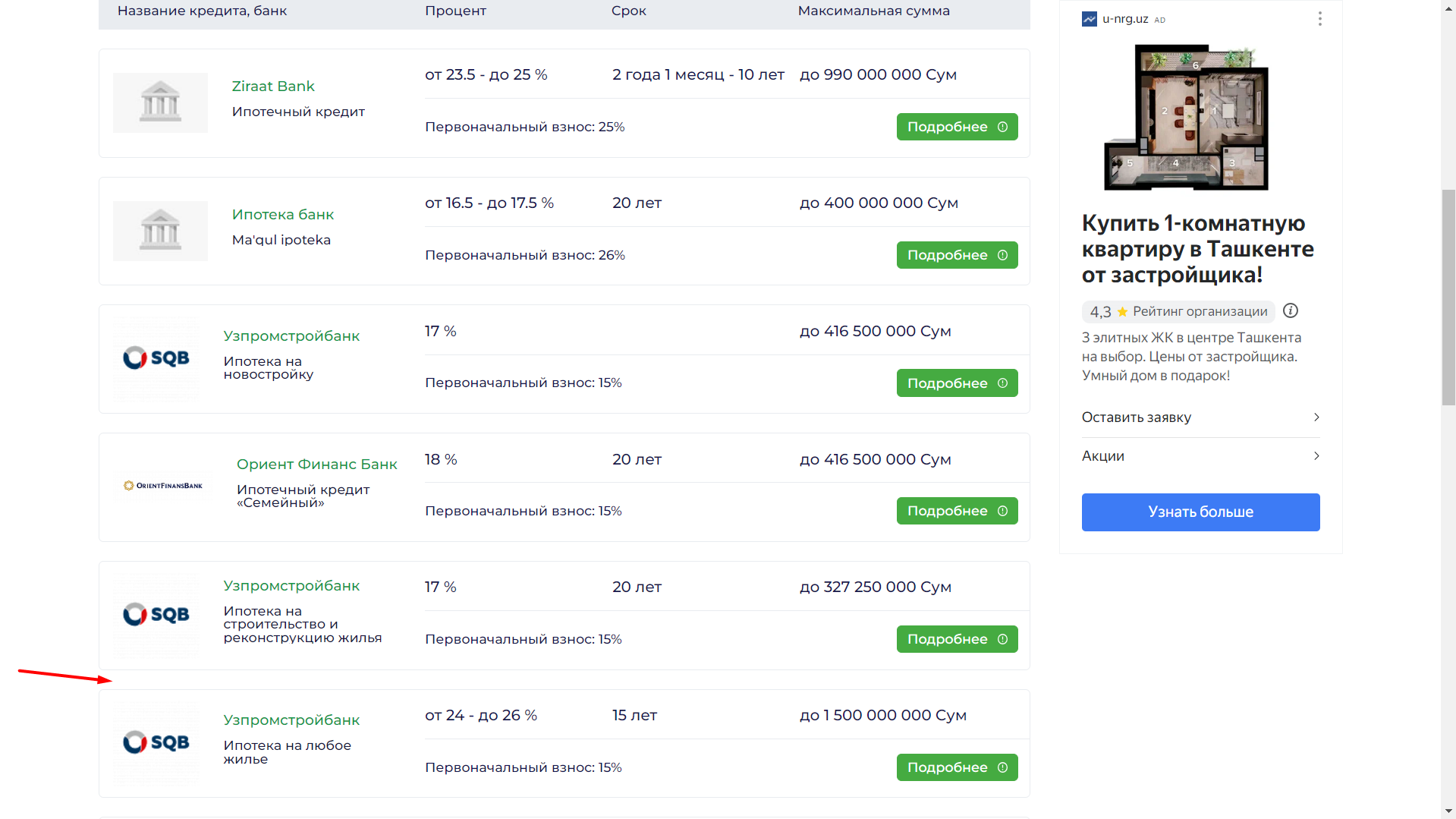This screenshot has width=1456, height=819.
Task: Click the apartment floor plan image
Action: point(1186,117)
